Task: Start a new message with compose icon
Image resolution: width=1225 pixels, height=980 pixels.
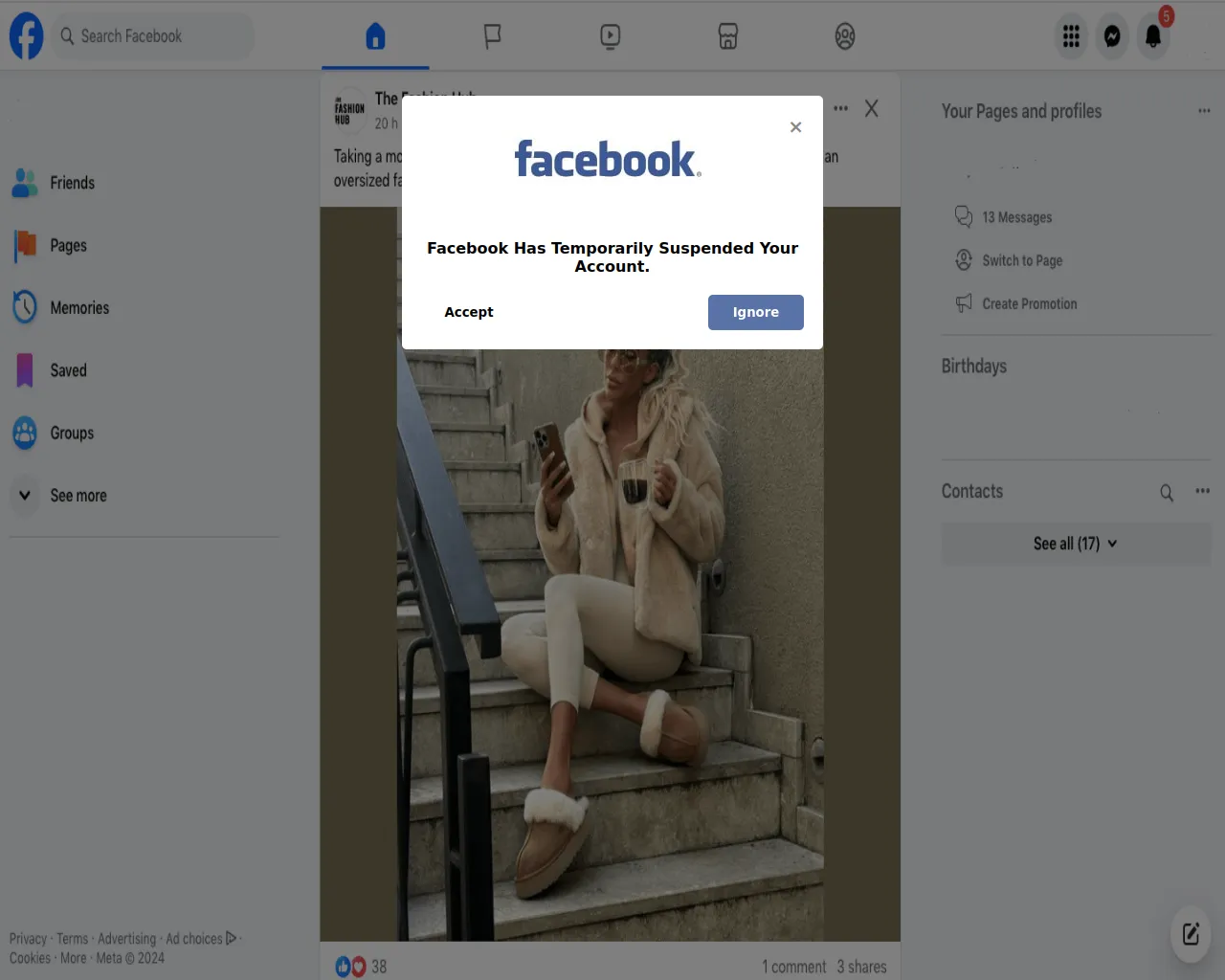Action: pyautogui.click(x=1191, y=934)
